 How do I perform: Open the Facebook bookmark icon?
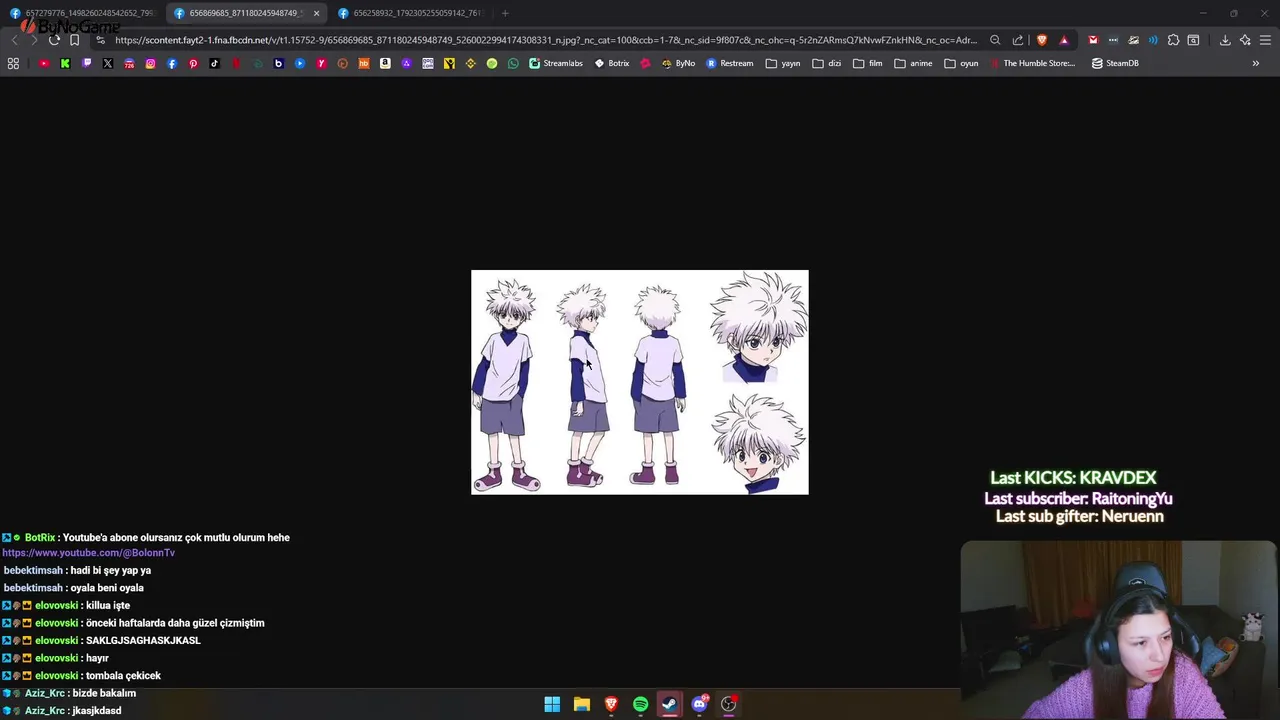pos(172,63)
